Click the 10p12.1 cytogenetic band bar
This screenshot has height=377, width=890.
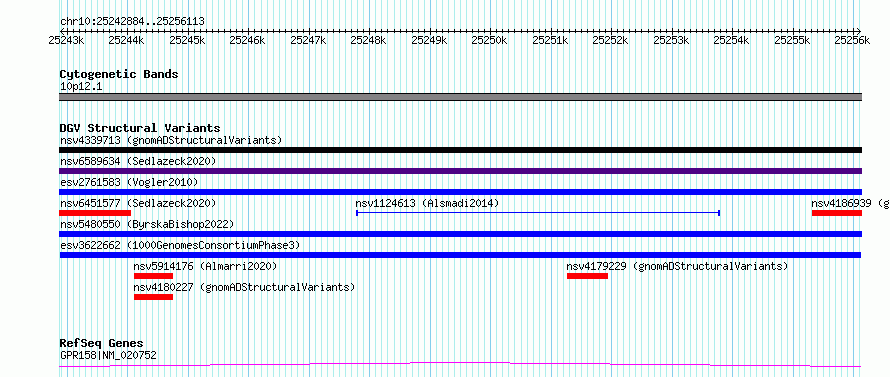pos(460,97)
